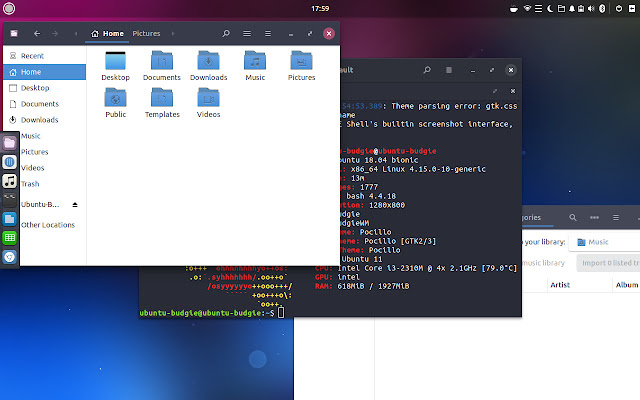Open the Budgie menu button in top panel
This screenshot has height=400, width=640.
coord(9,8)
